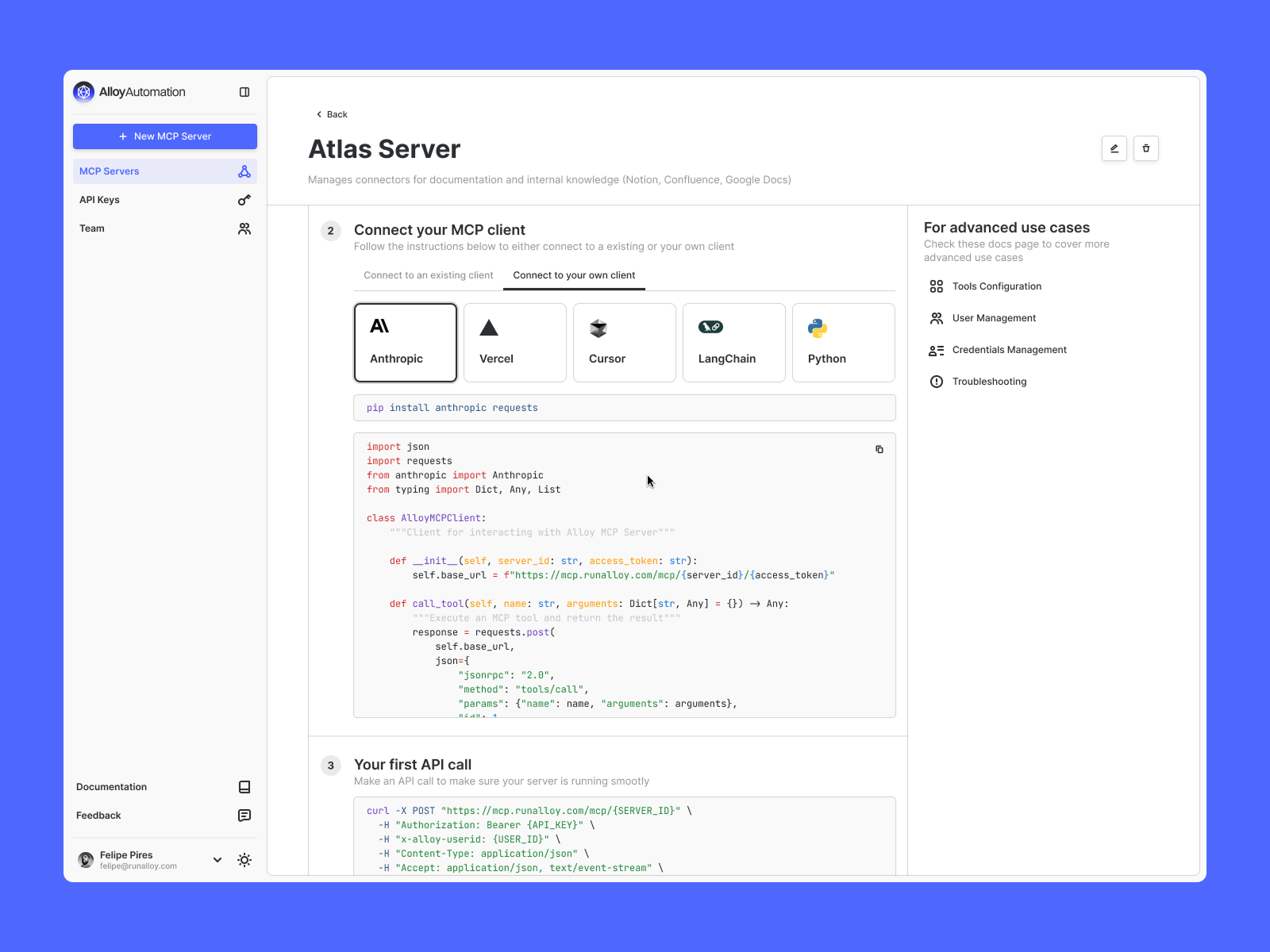Open Team in sidebar
The height and width of the screenshot is (952, 1270).
pos(165,228)
